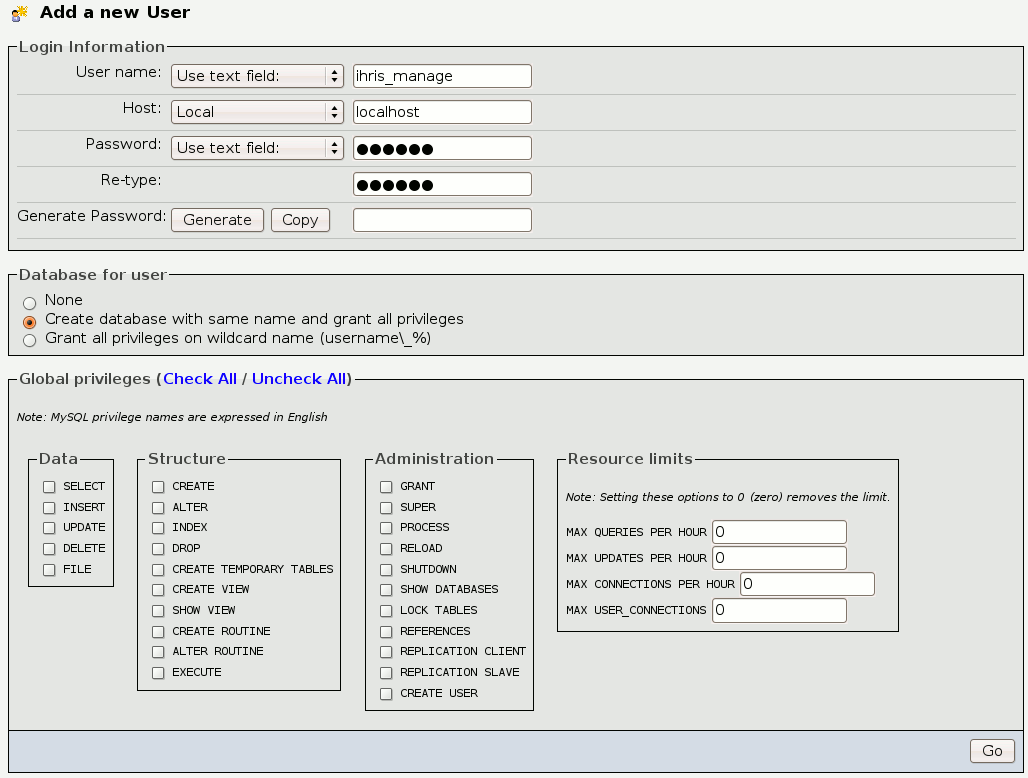
Task: Click the Go button to submit
Action: [992, 751]
